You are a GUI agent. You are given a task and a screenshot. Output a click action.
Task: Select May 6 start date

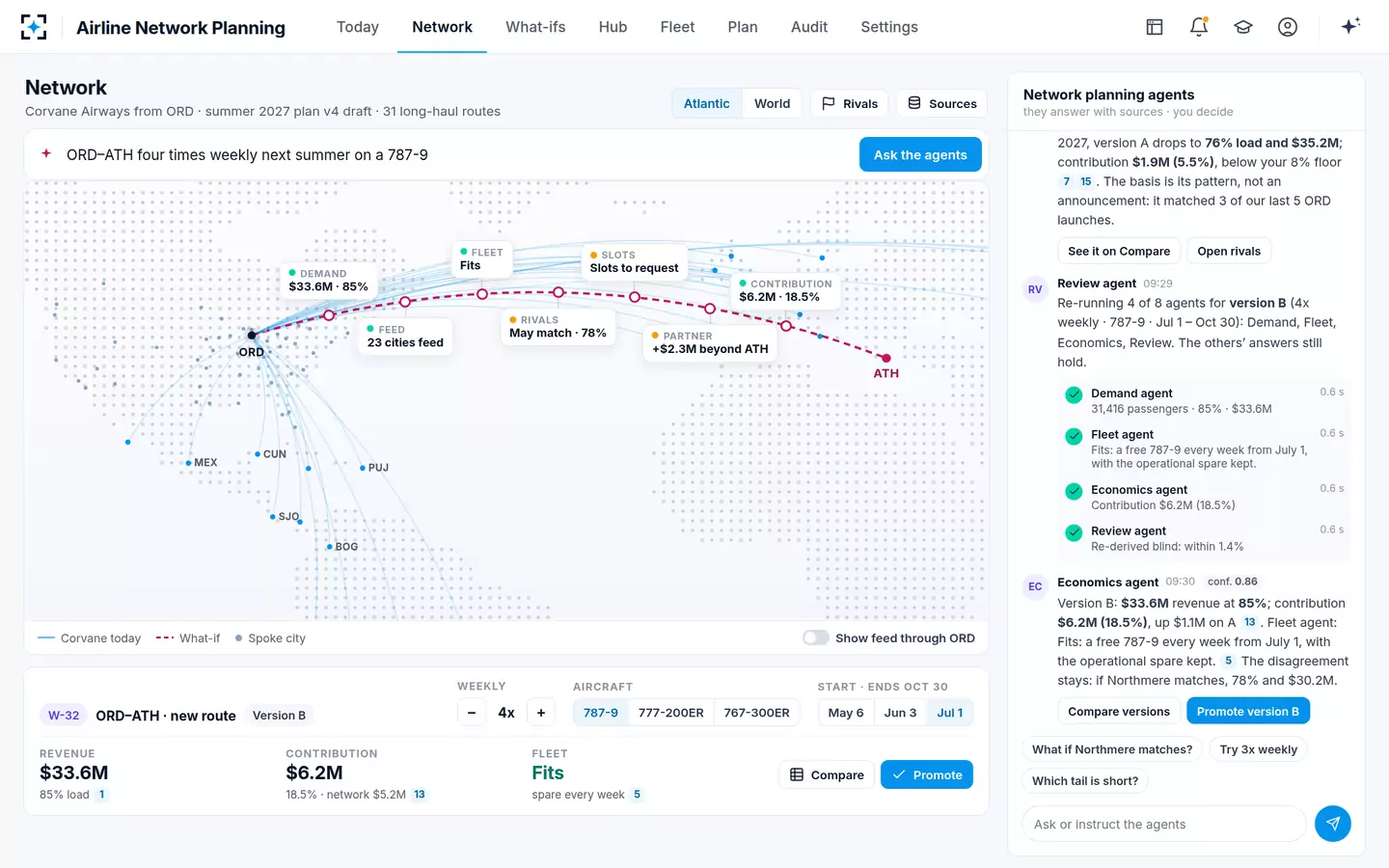pos(846,713)
